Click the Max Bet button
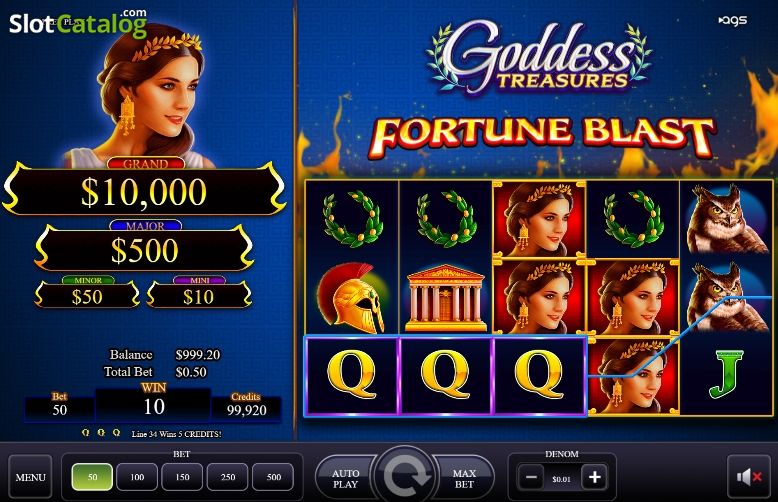The width and height of the screenshot is (778, 502). coord(463,478)
